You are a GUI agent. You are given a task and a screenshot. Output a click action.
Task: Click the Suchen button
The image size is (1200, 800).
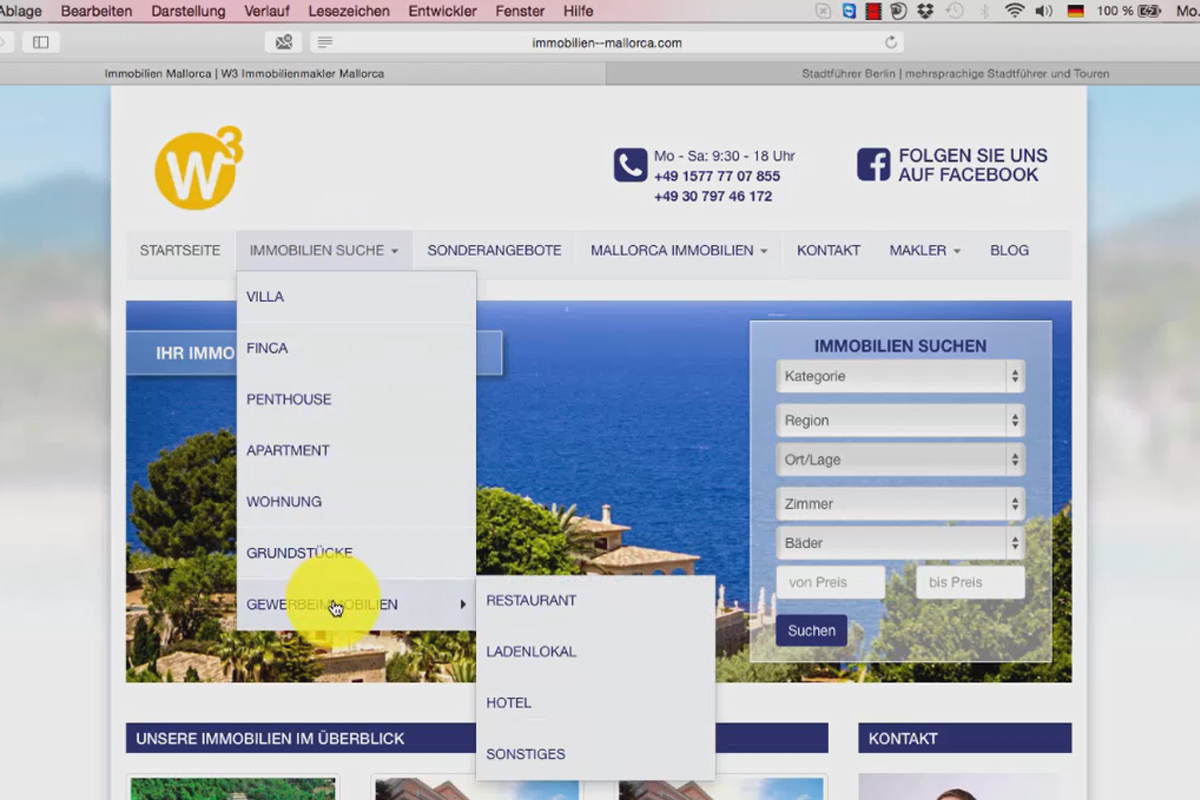click(811, 631)
